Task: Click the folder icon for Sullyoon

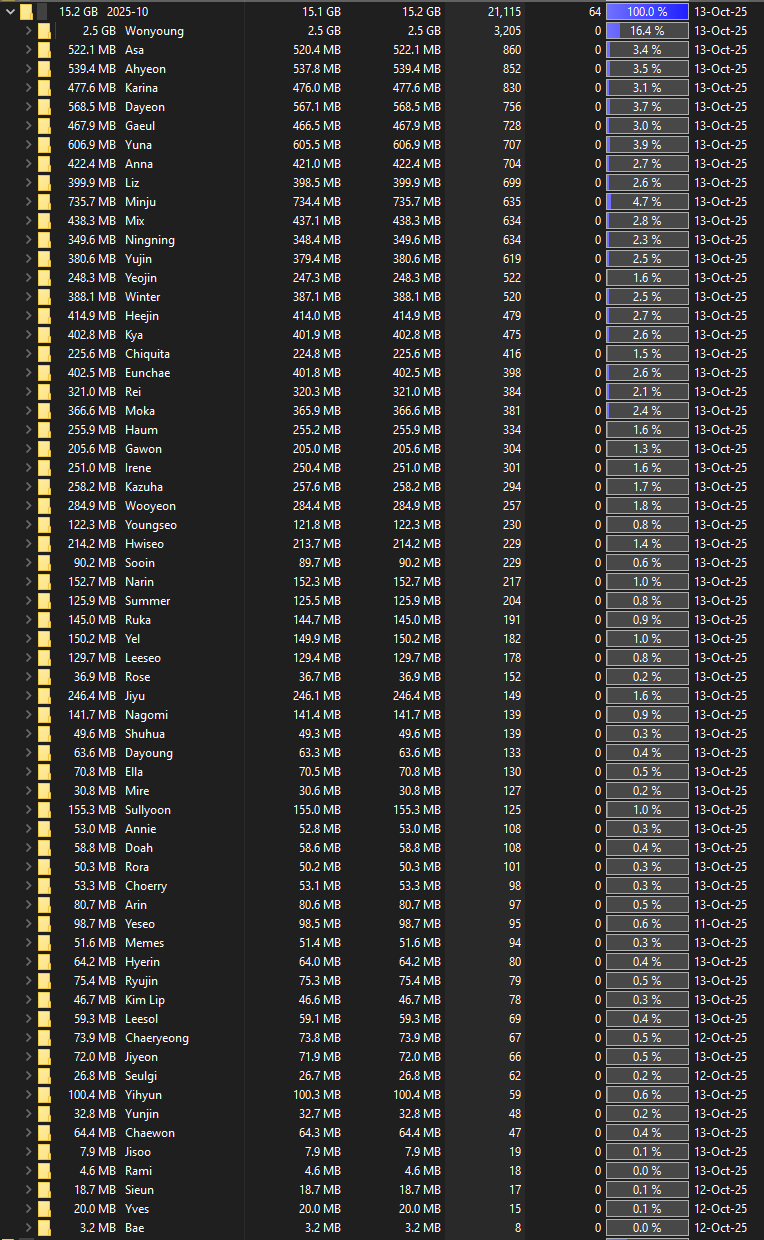Action: click(44, 810)
